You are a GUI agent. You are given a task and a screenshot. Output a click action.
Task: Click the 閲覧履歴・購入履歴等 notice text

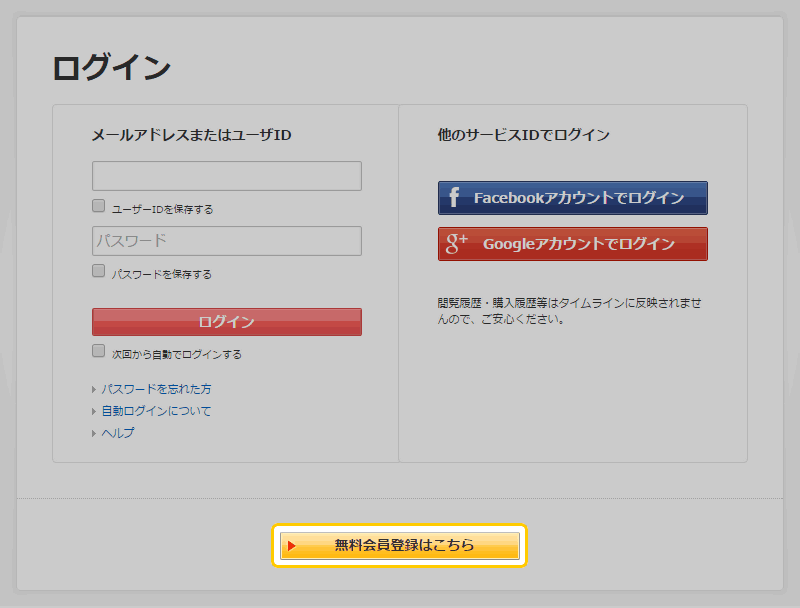click(x=569, y=311)
